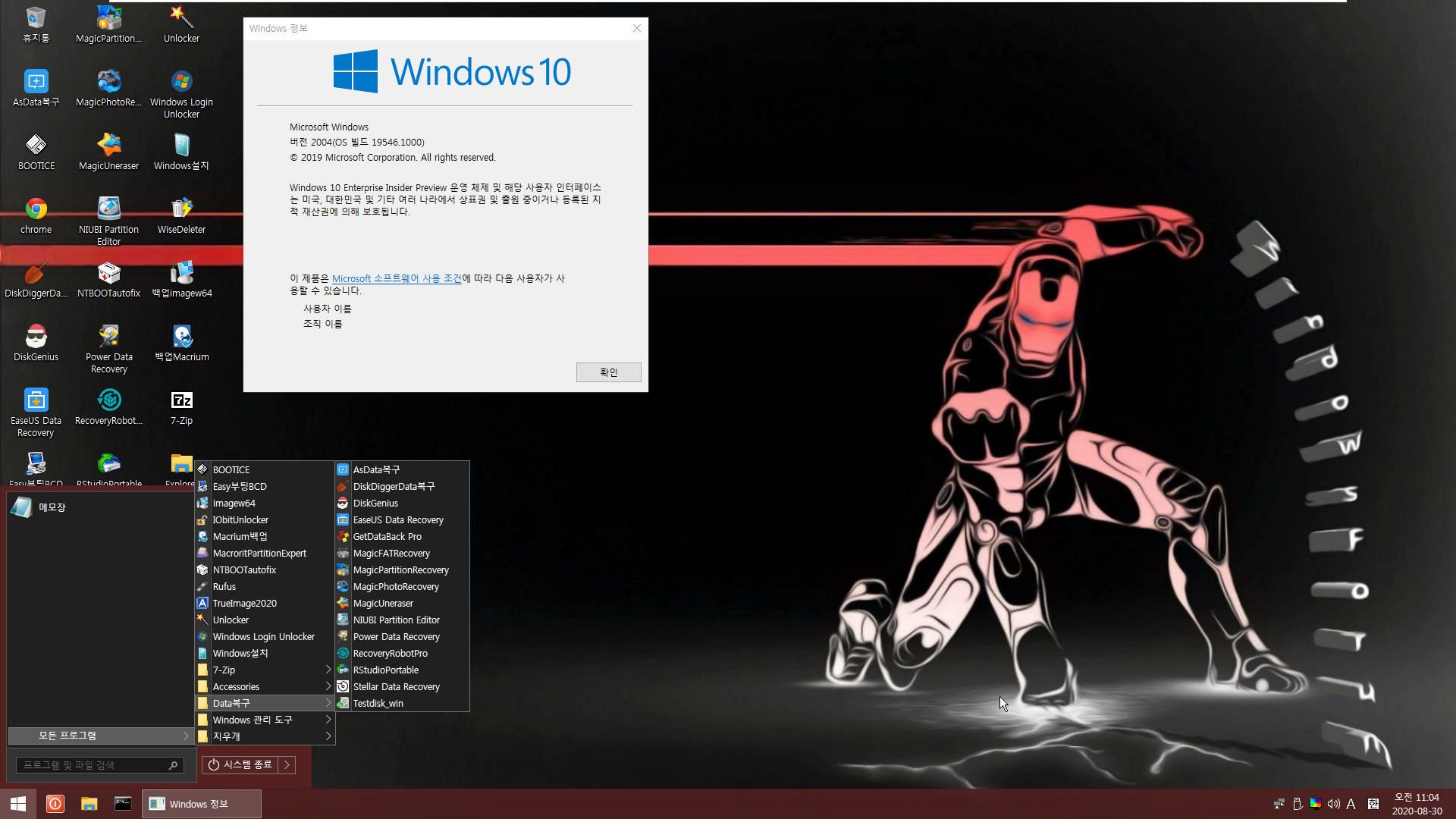Image resolution: width=1456 pixels, height=819 pixels.
Task: Click 확인 button to close Windows info
Action: (x=608, y=371)
